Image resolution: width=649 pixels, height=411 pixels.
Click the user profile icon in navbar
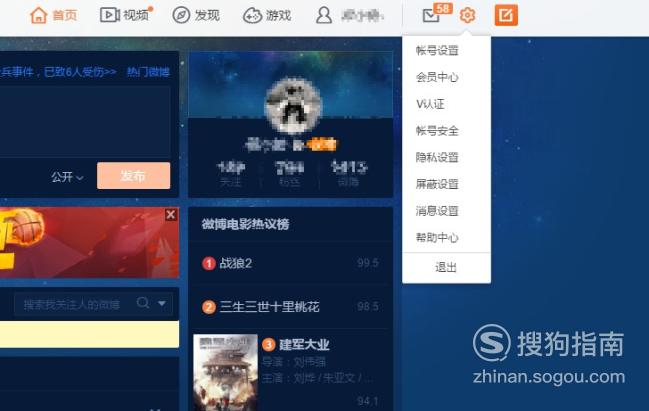tap(324, 15)
